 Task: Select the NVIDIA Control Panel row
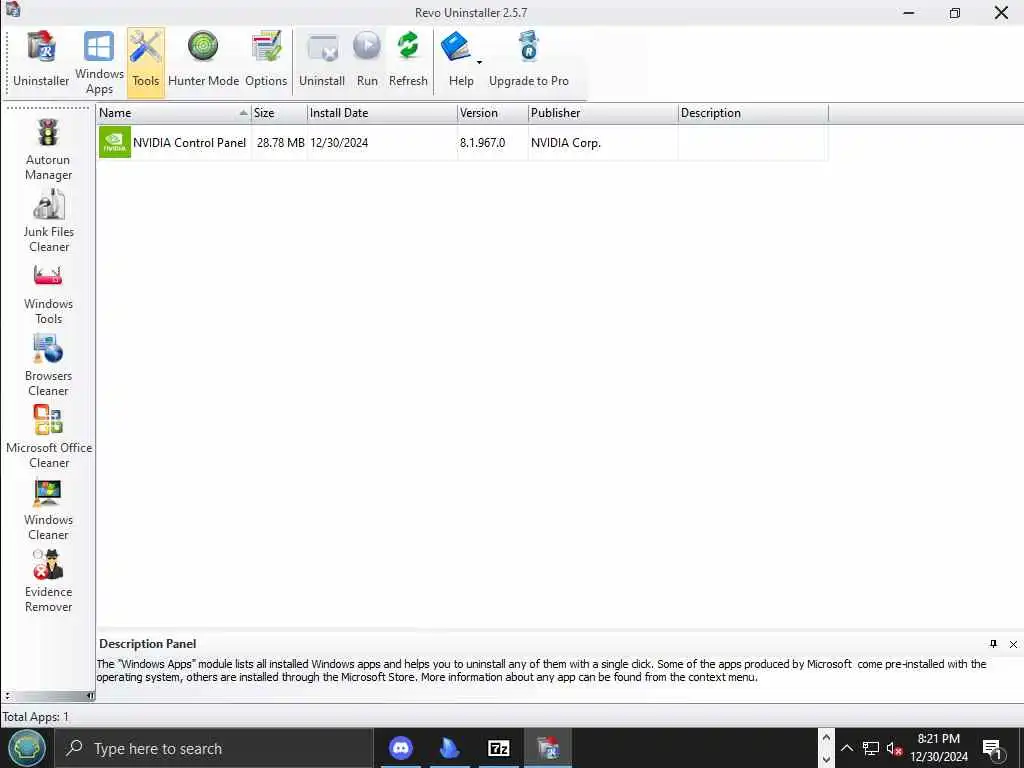click(462, 142)
